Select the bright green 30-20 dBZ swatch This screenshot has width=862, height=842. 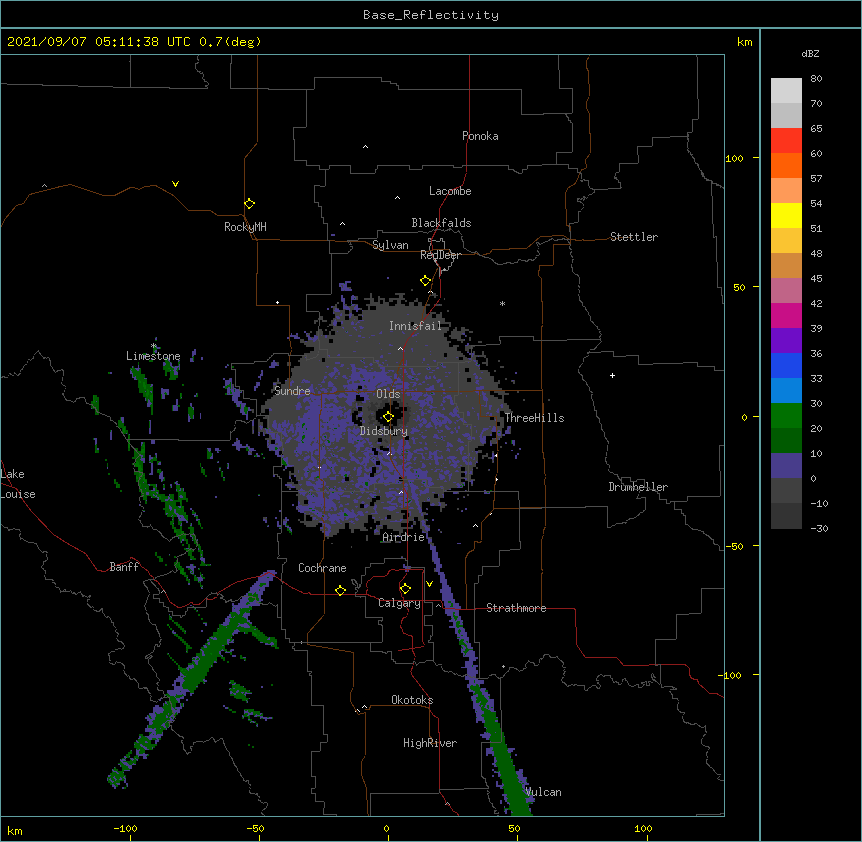point(786,416)
